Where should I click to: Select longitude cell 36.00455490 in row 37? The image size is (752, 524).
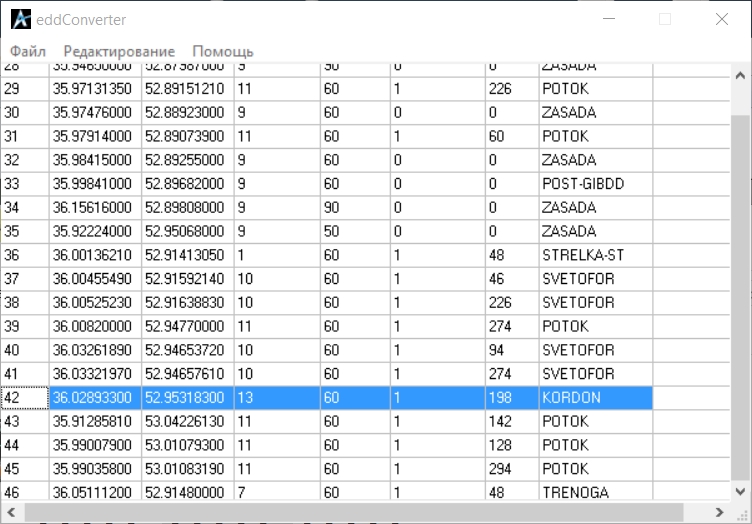pyautogui.click(x=95, y=279)
